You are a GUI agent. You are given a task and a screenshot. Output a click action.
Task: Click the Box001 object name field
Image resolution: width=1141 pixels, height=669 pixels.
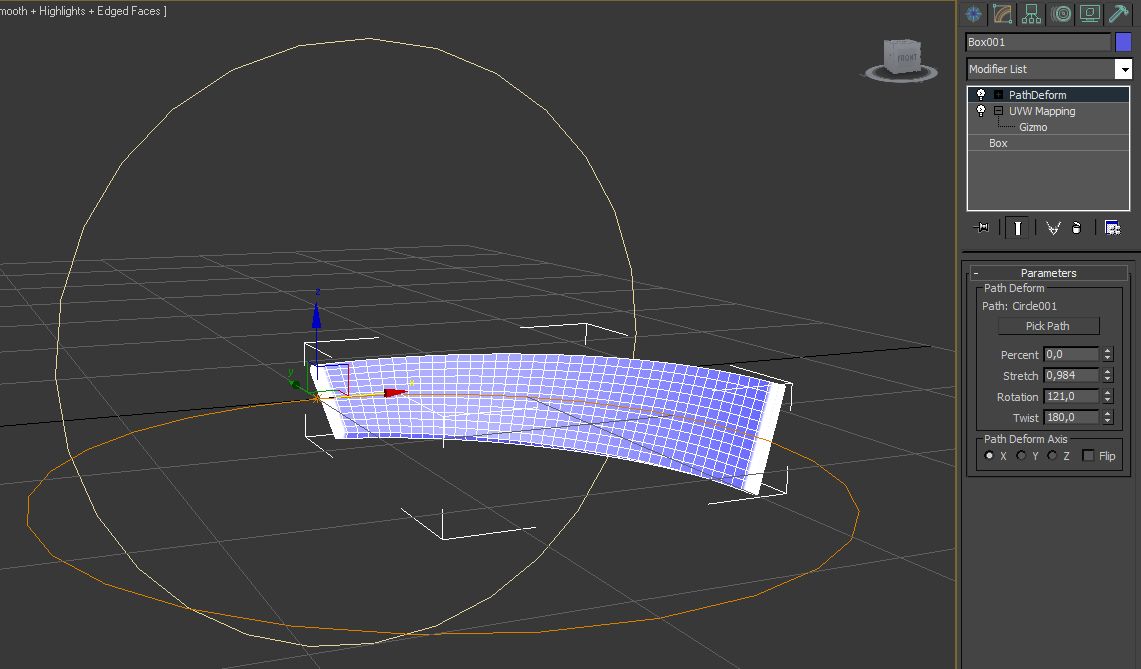pos(1038,42)
